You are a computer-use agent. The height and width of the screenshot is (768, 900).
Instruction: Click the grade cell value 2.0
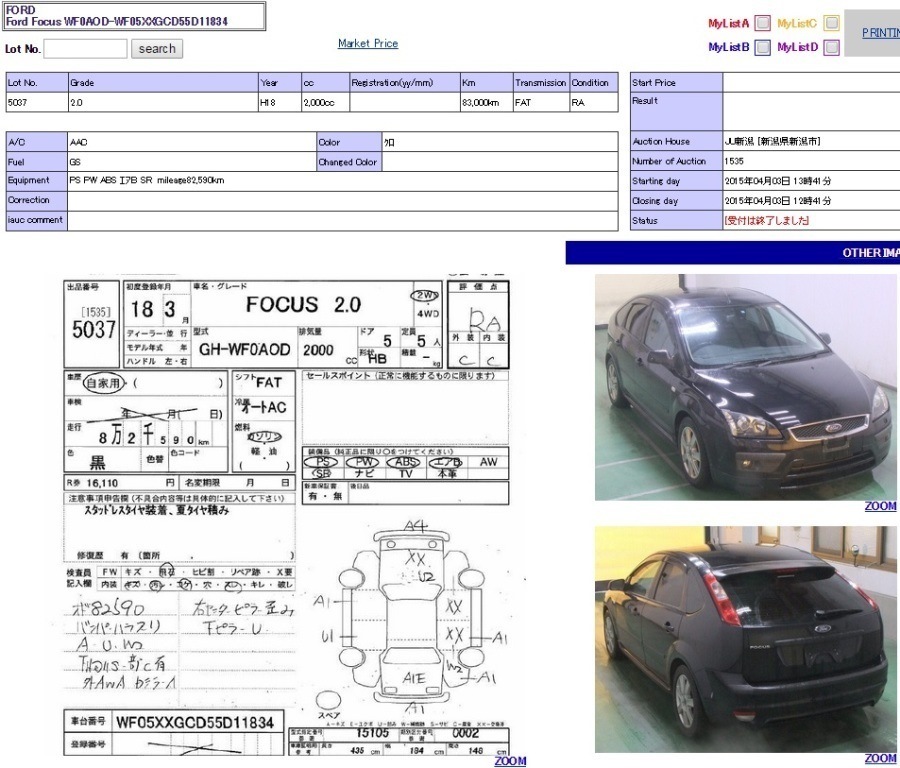[163, 102]
